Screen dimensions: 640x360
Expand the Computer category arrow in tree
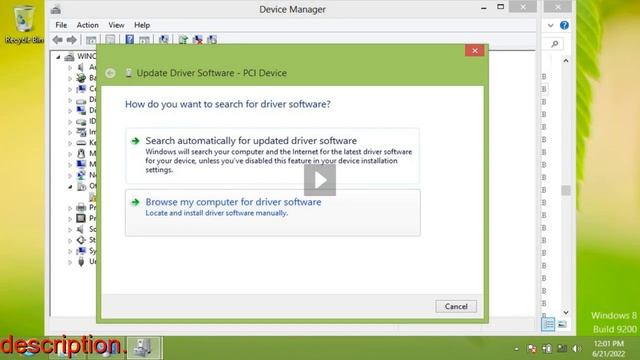point(70,89)
